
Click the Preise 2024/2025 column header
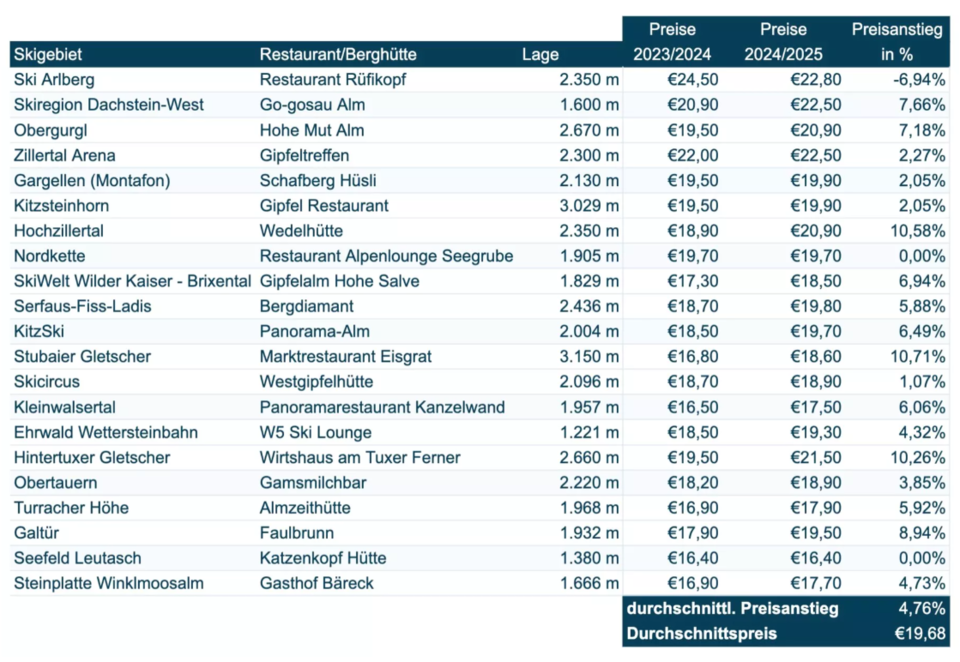click(x=783, y=42)
